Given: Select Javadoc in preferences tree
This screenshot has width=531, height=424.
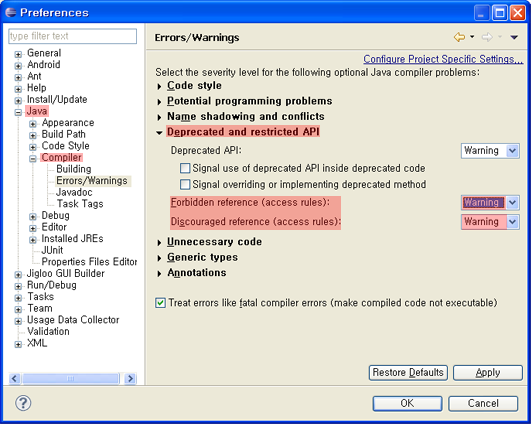Looking at the screenshot, I should click(74, 192).
